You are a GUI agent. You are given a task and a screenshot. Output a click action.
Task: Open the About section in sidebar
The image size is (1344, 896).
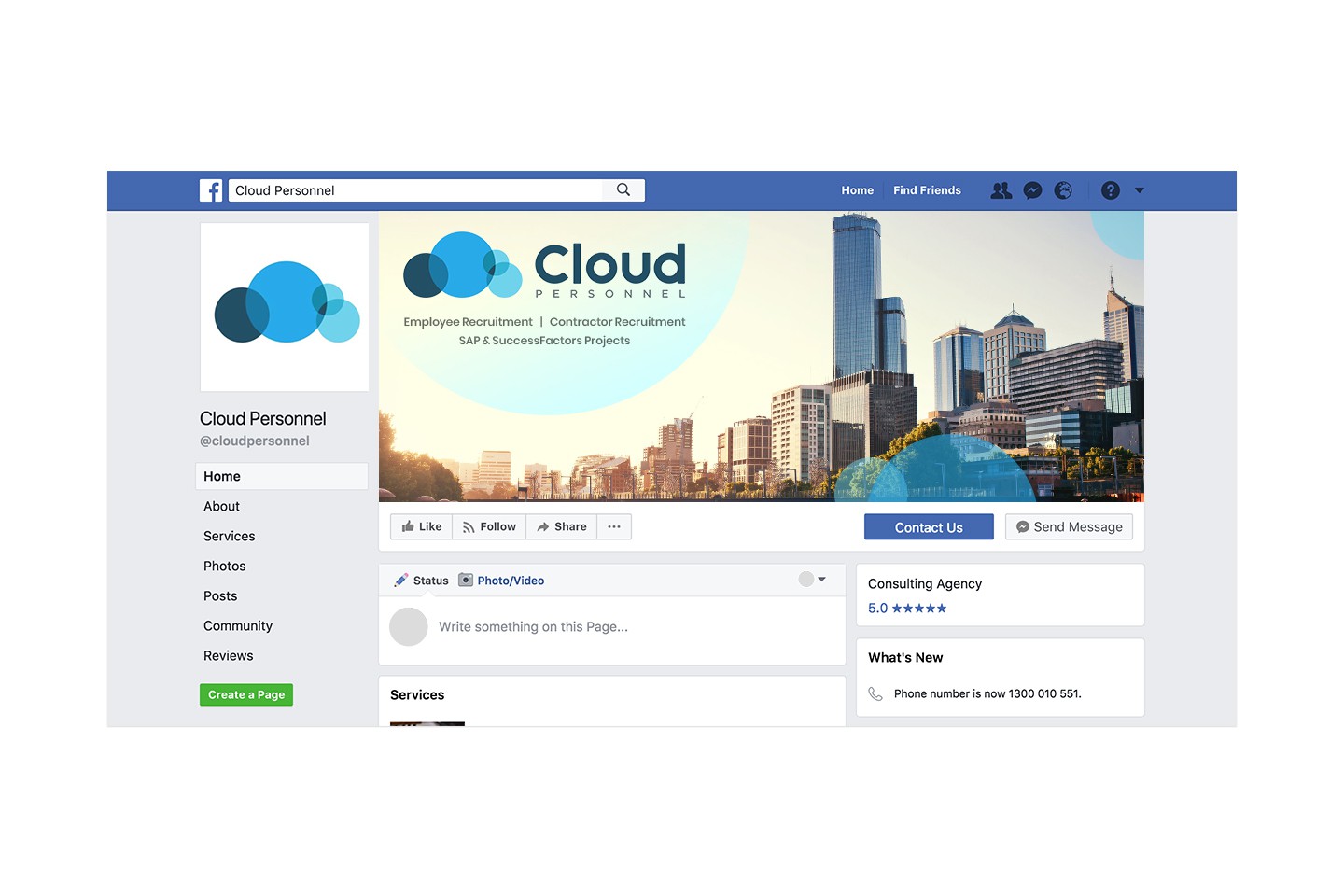(x=222, y=507)
